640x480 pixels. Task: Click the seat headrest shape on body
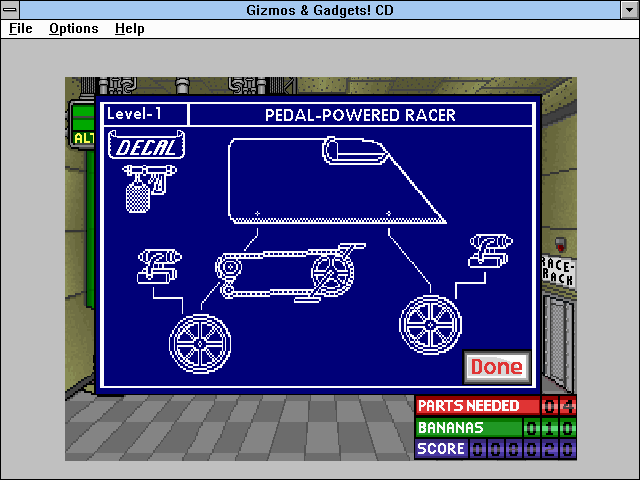[355, 151]
